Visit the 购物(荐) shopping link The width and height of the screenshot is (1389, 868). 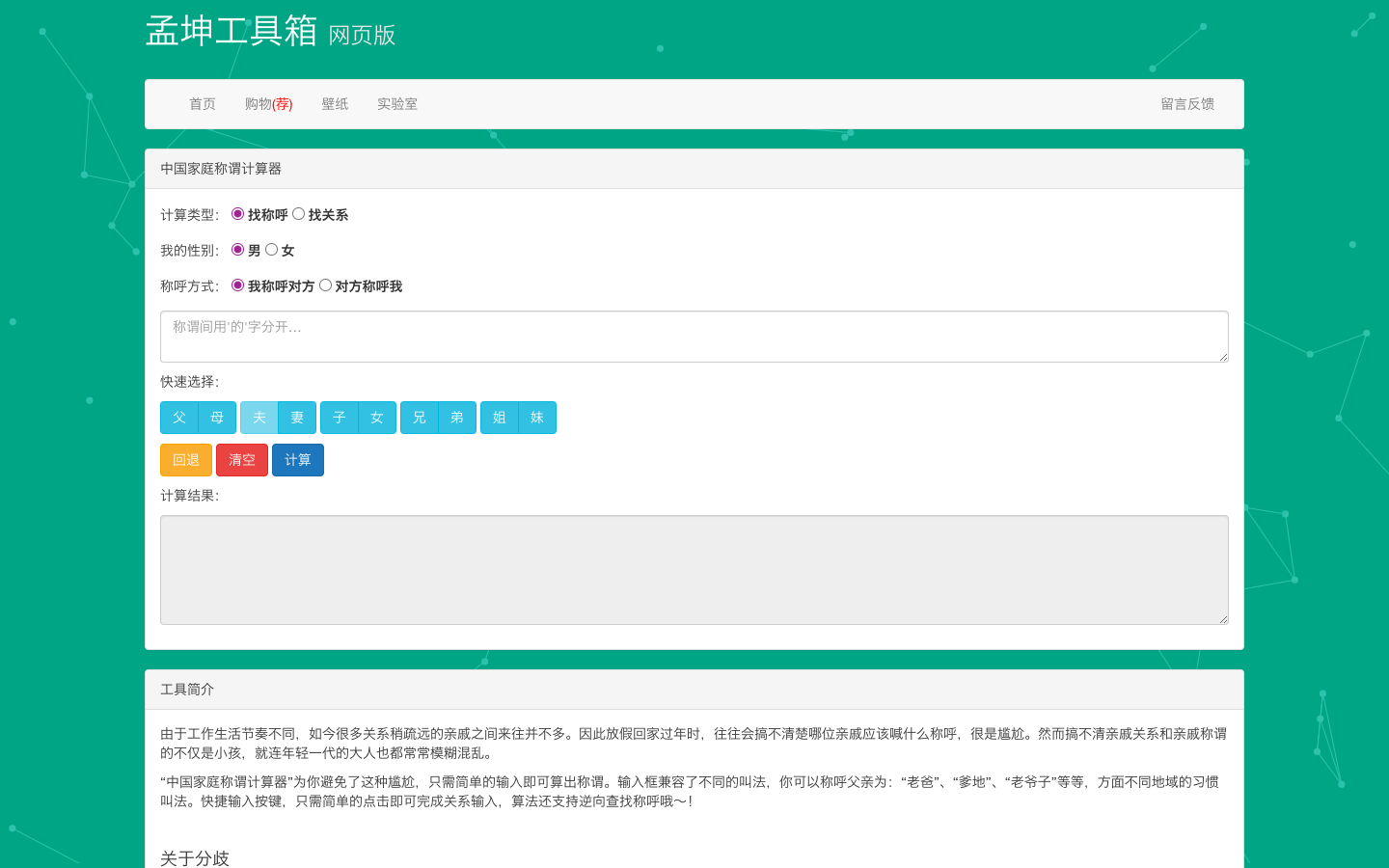coord(267,104)
